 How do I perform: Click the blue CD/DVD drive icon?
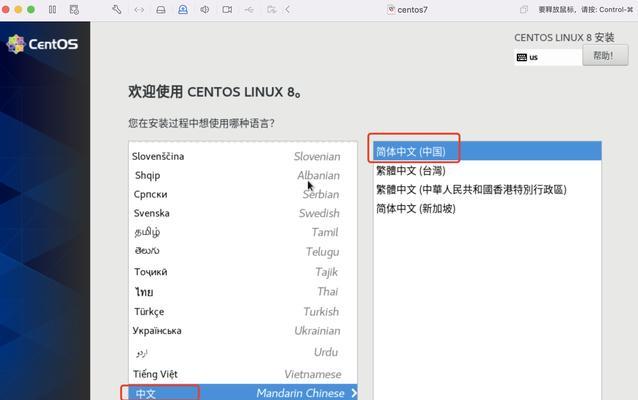click(183, 9)
